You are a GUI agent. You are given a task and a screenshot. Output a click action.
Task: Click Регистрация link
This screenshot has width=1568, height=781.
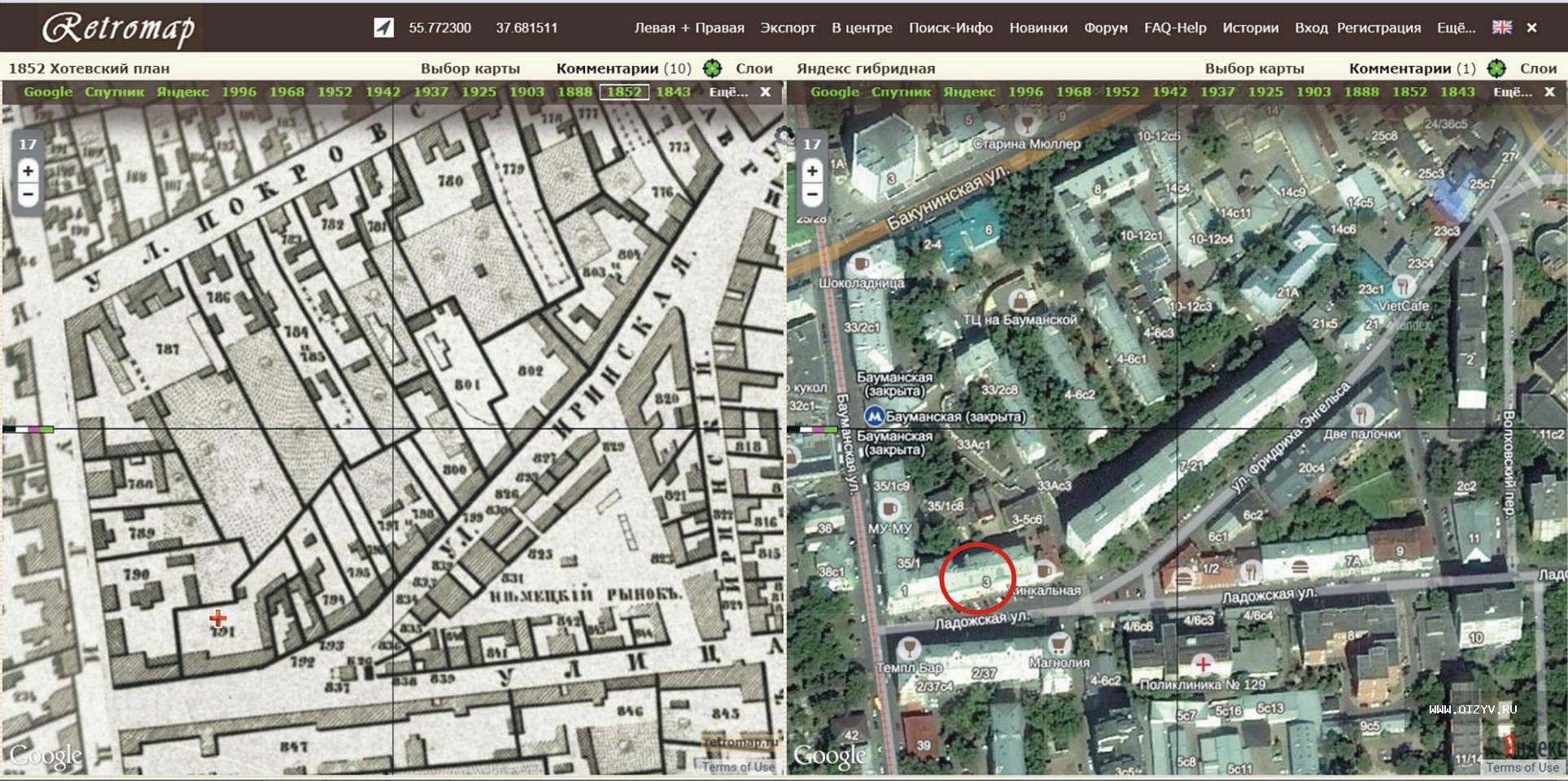(x=1378, y=28)
